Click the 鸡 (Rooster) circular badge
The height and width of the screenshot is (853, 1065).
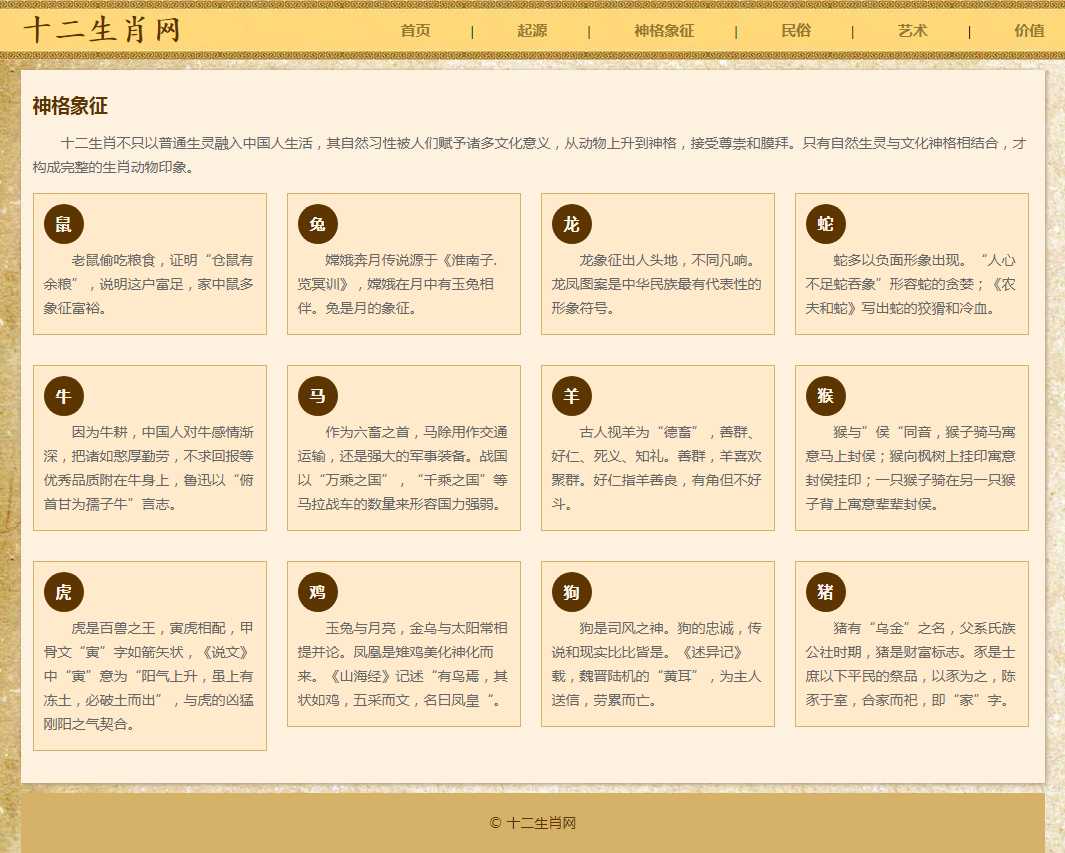317,592
